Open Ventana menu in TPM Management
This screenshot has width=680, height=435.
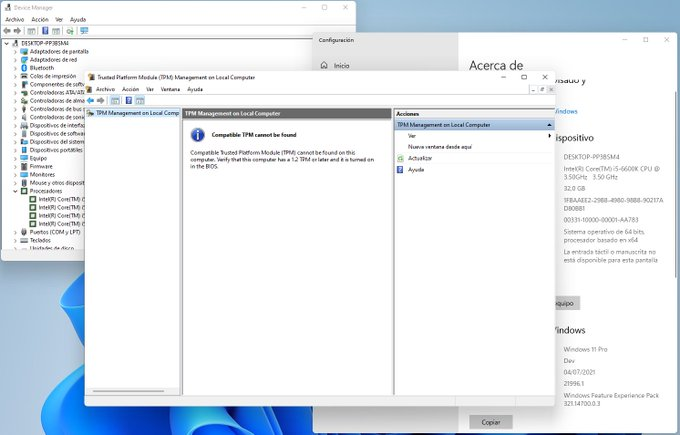click(170, 89)
